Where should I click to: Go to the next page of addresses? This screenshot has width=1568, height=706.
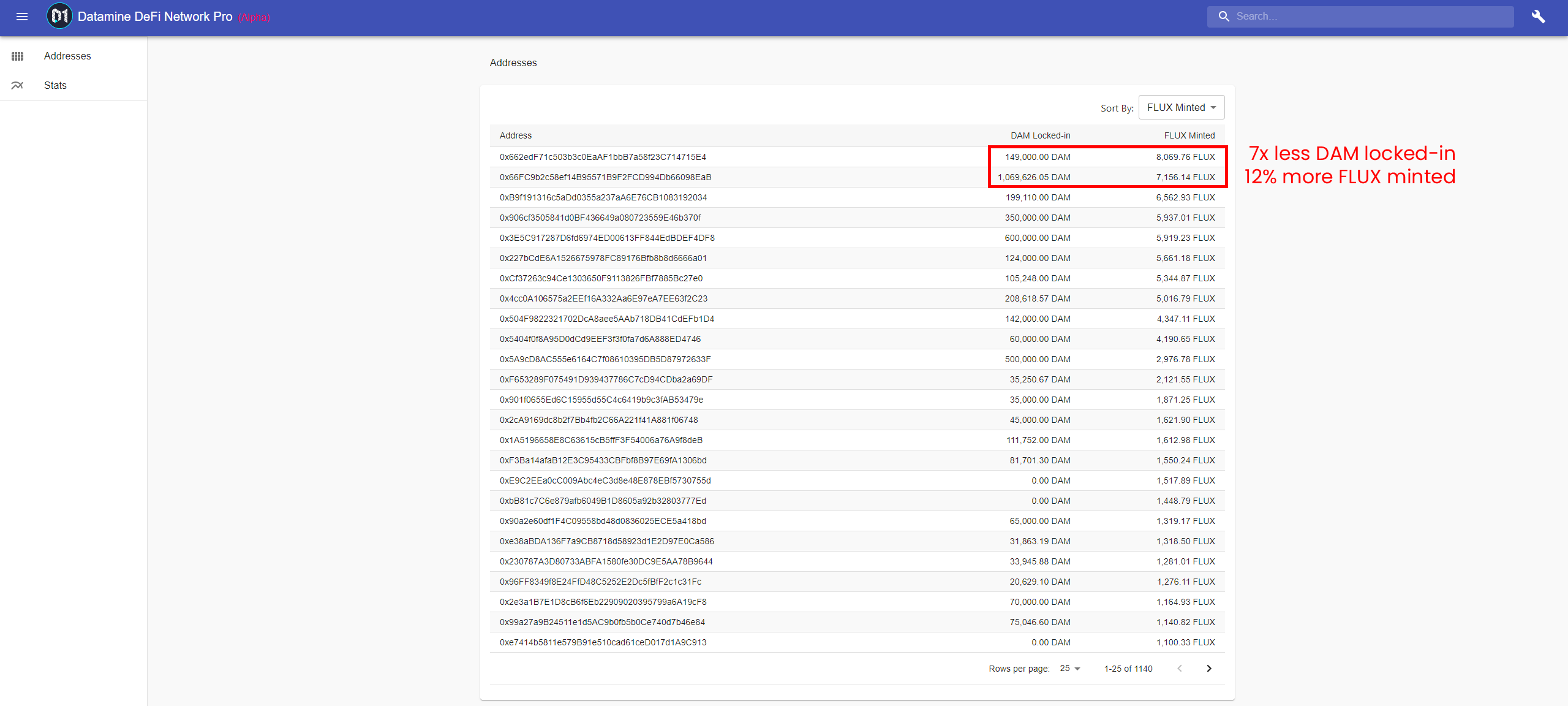1209,669
